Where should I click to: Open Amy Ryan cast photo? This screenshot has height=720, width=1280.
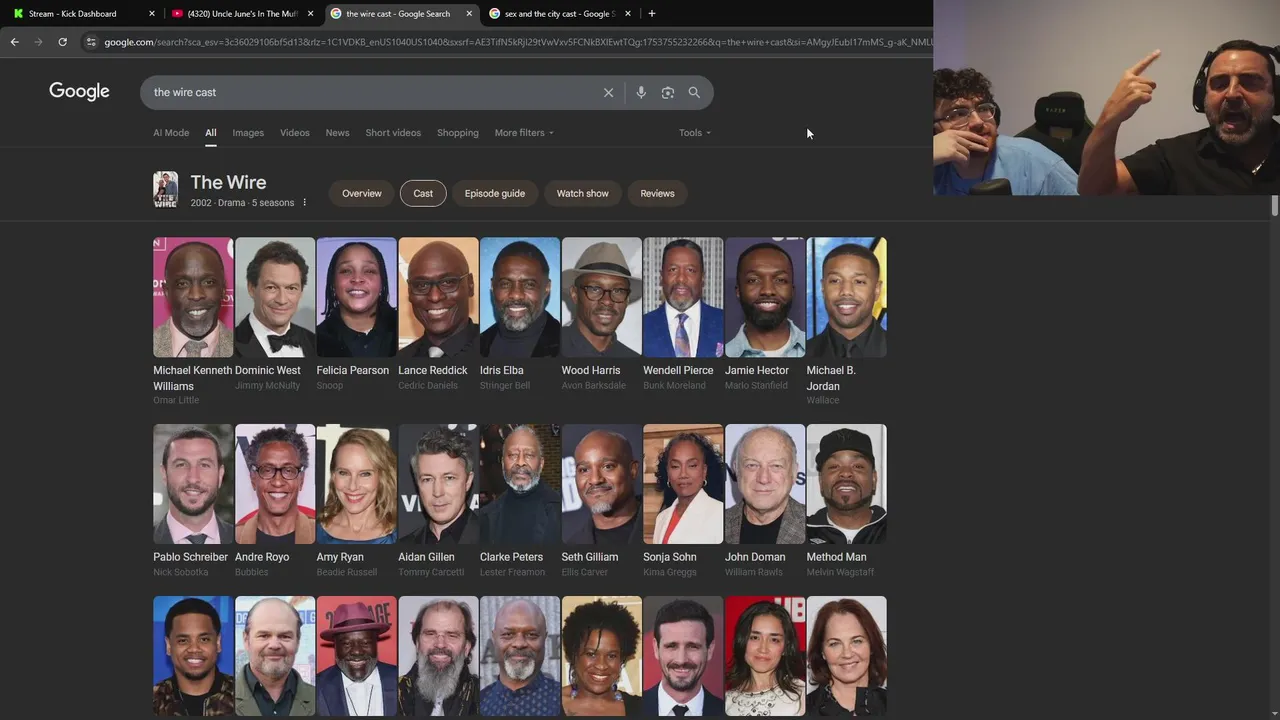pos(357,484)
